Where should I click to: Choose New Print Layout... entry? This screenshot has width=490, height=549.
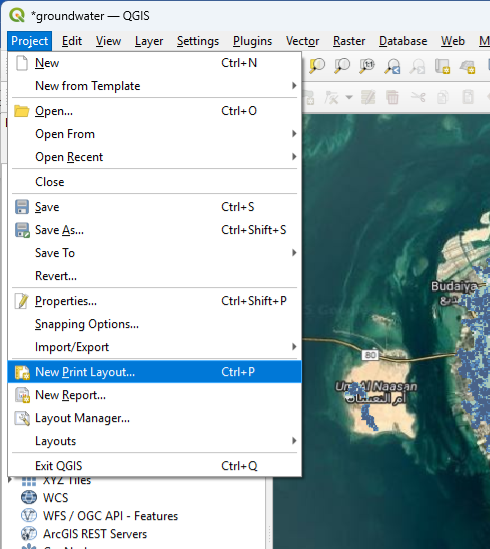(x=154, y=372)
